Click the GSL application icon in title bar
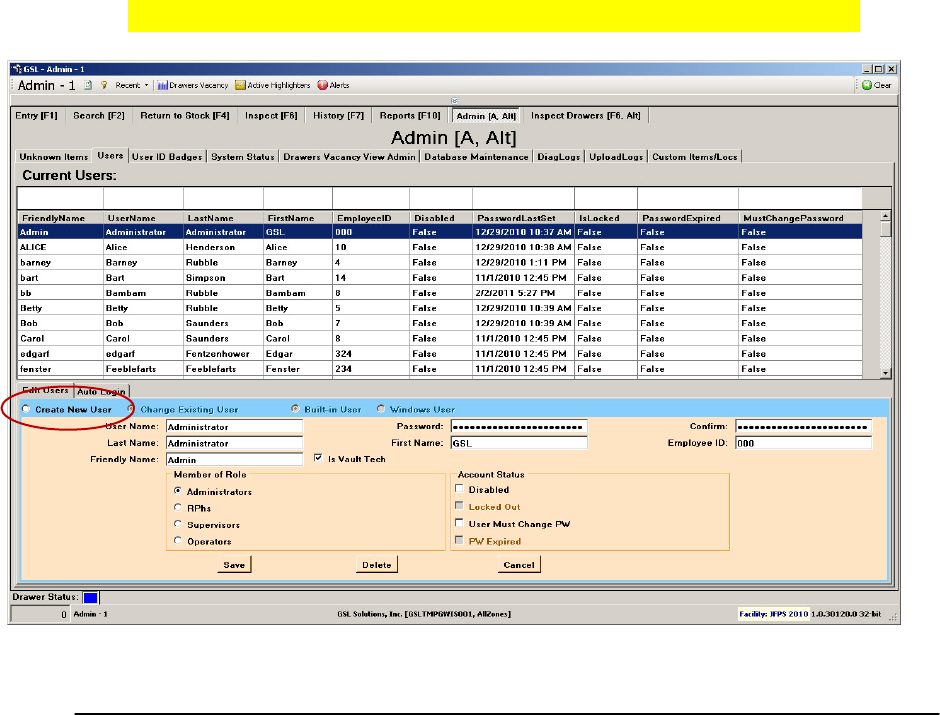 [16, 69]
